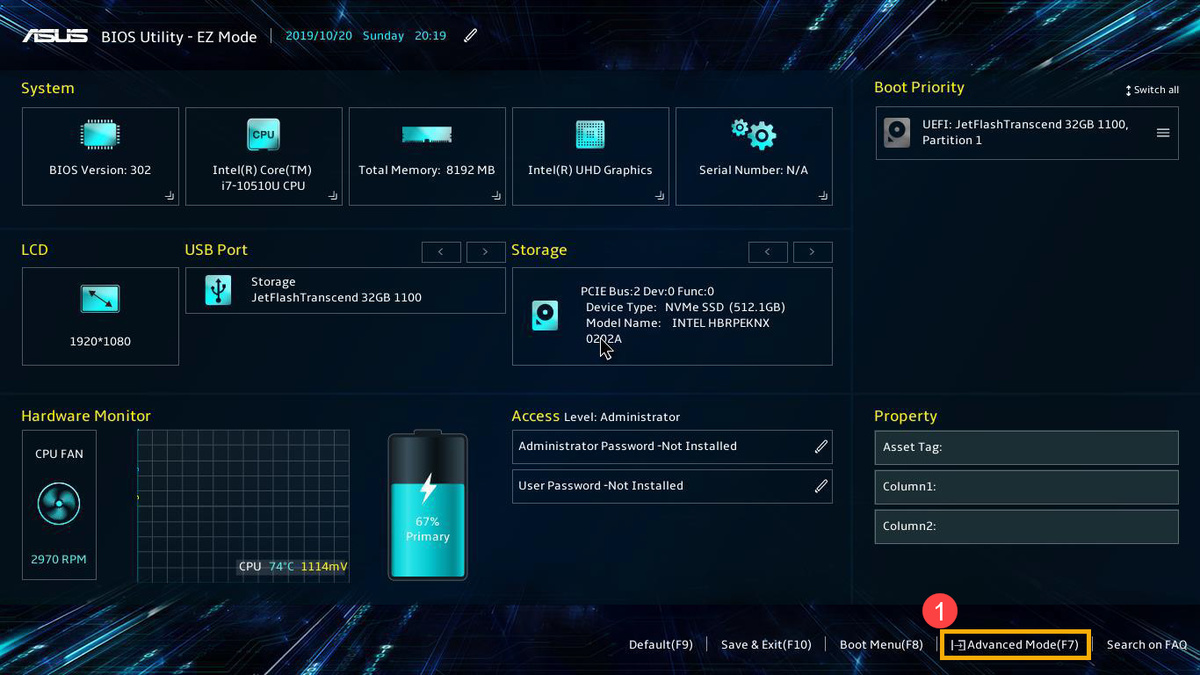
Task: Open the Intel UHD Graphics tile
Action: click(590, 156)
